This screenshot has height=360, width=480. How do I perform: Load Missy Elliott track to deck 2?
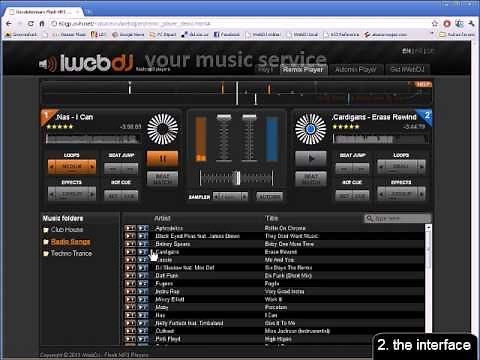[x=143, y=299]
